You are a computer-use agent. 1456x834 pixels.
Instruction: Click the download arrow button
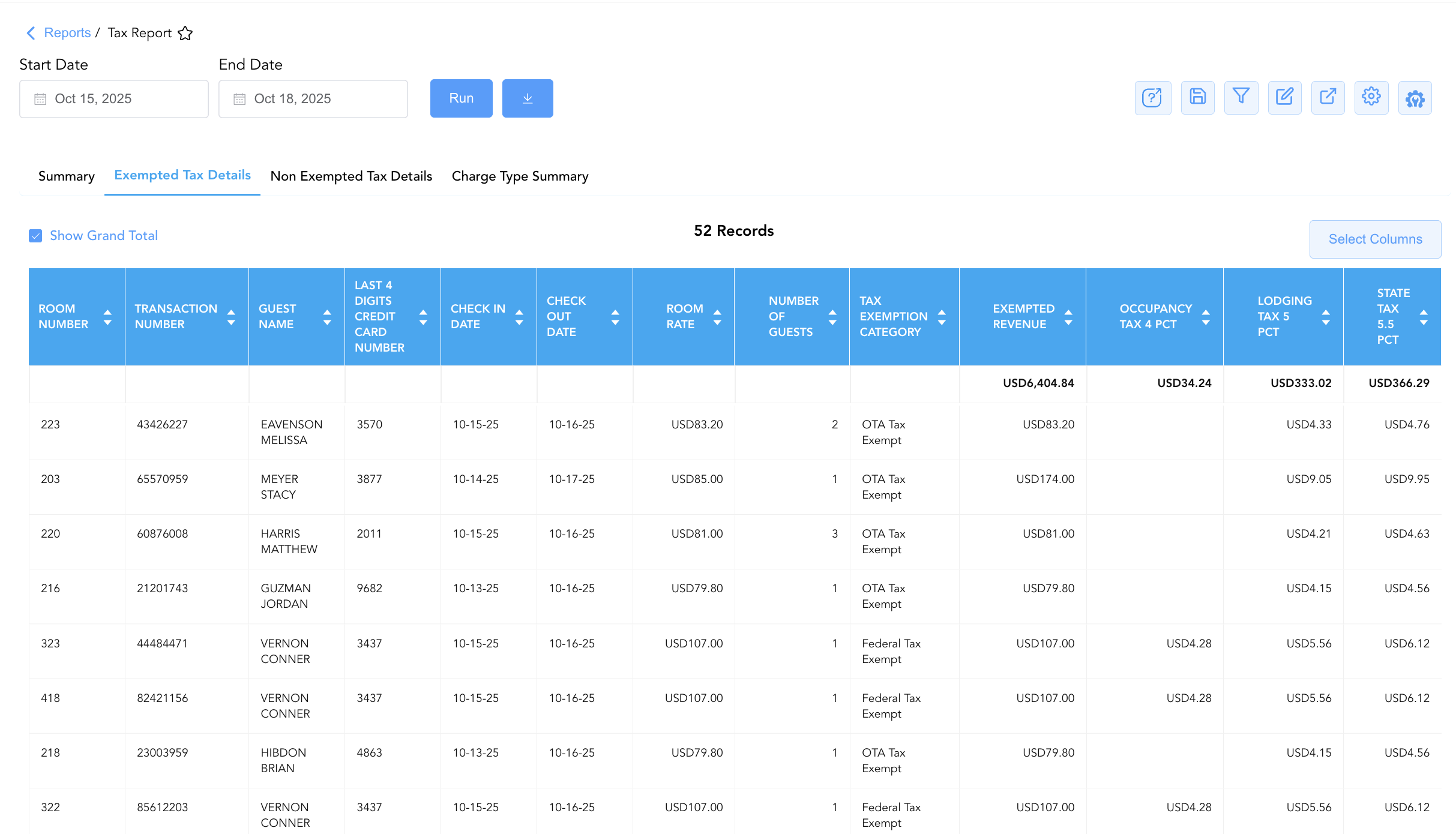pos(528,98)
